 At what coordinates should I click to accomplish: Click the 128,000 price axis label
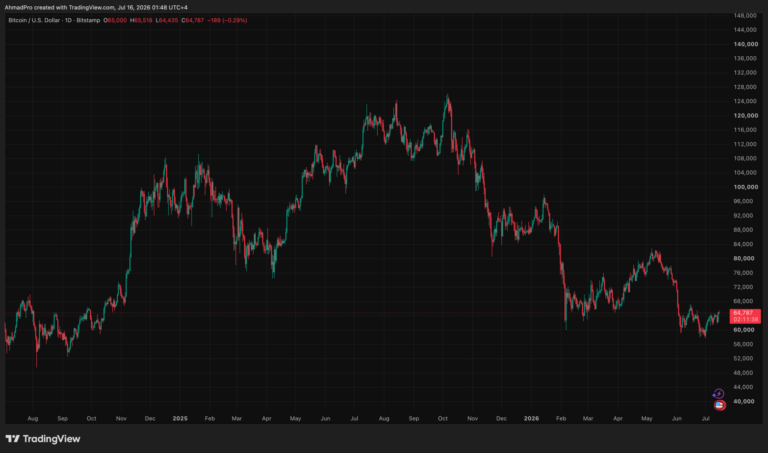coord(745,87)
